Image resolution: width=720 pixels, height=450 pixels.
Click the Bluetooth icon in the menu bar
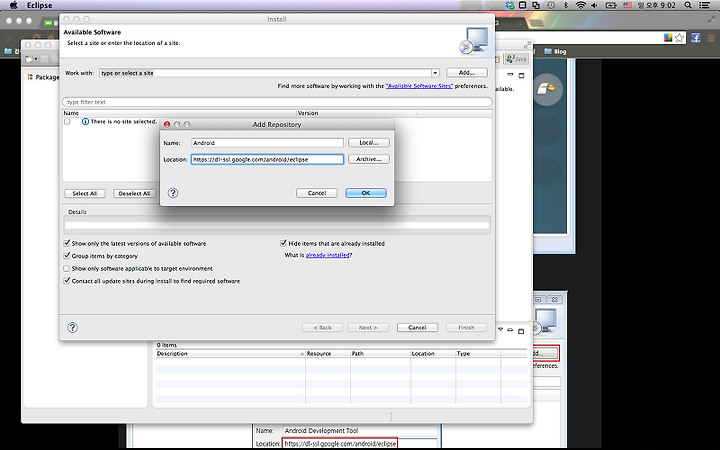tap(566, 6)
